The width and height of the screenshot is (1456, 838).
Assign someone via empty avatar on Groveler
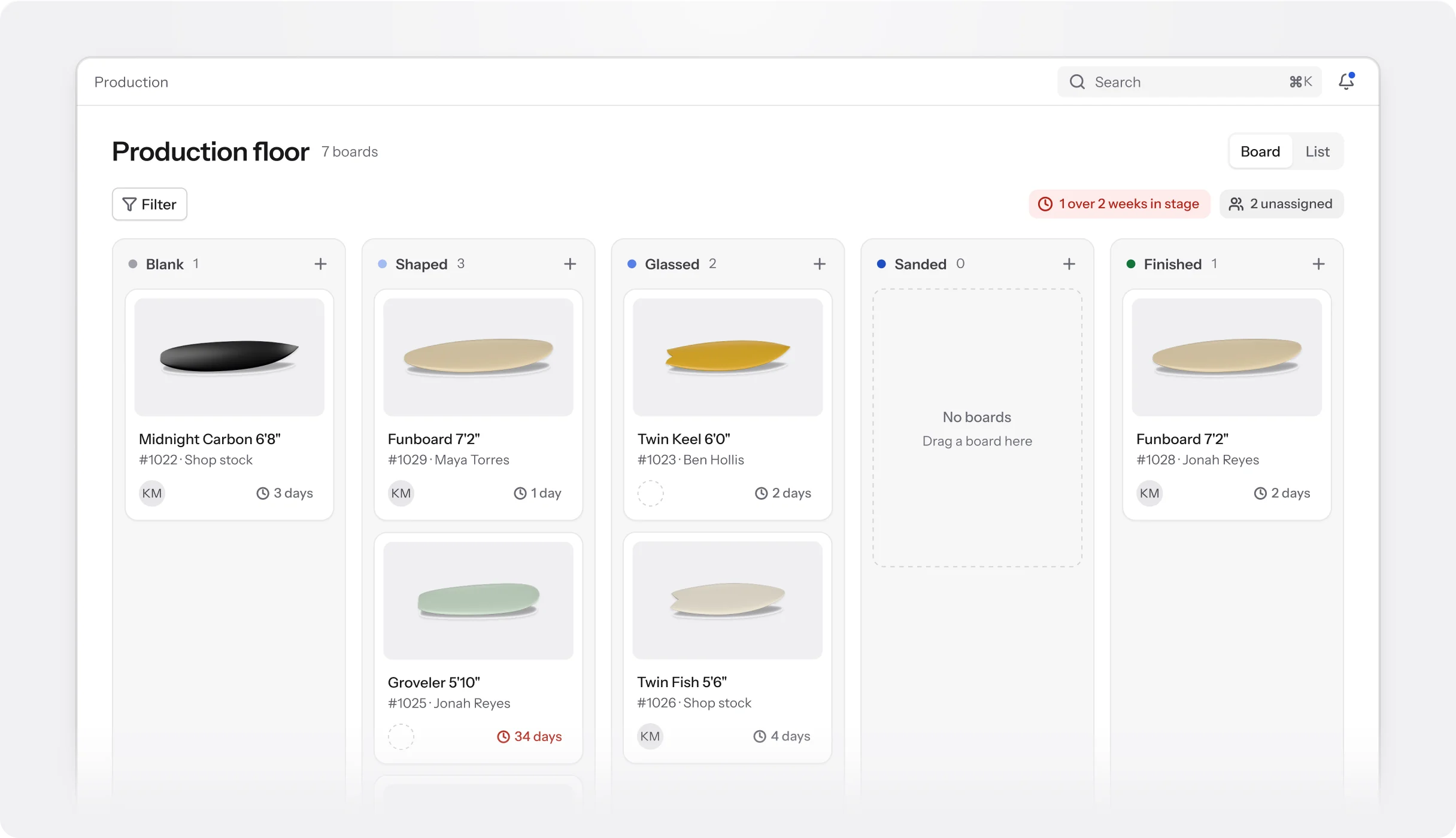click(401, 736)
